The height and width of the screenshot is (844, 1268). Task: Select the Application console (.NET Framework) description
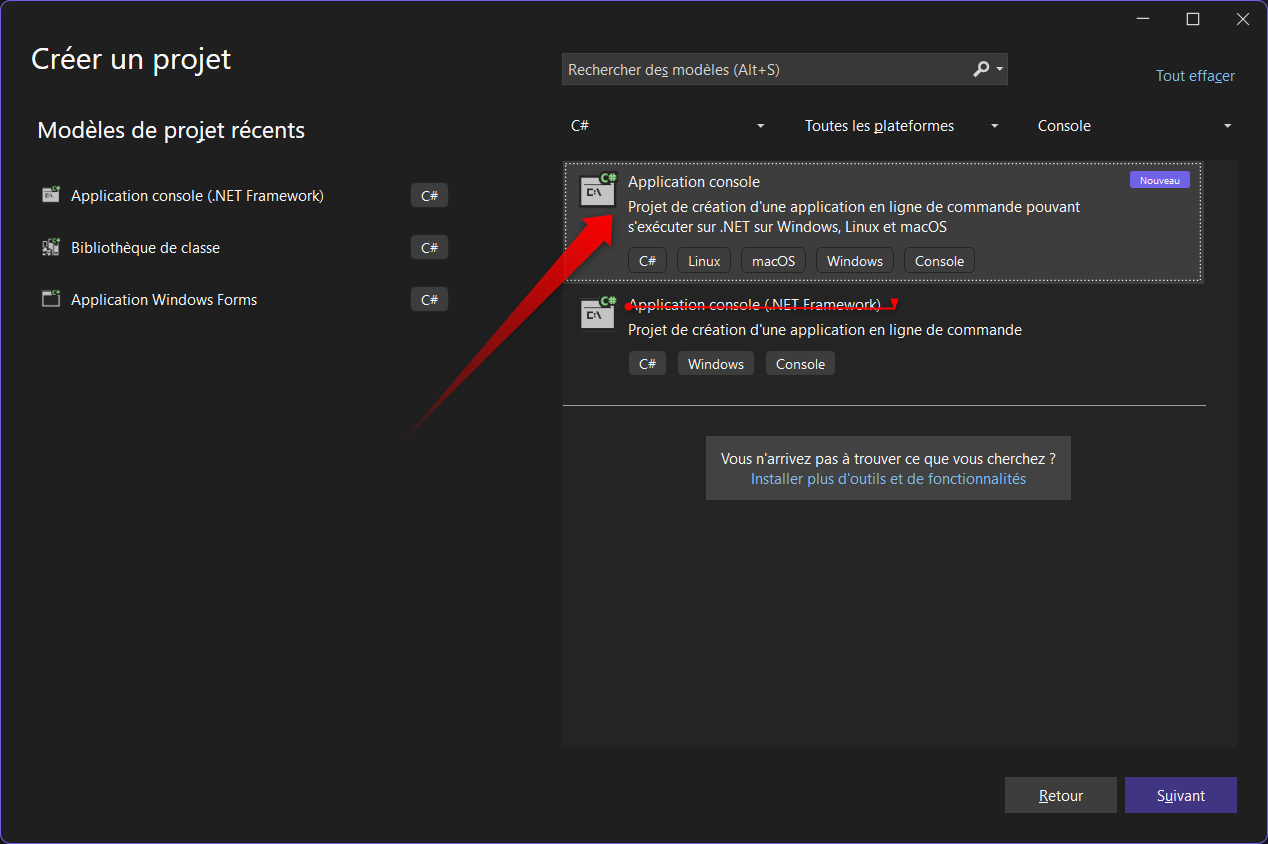tap(824, 330)
